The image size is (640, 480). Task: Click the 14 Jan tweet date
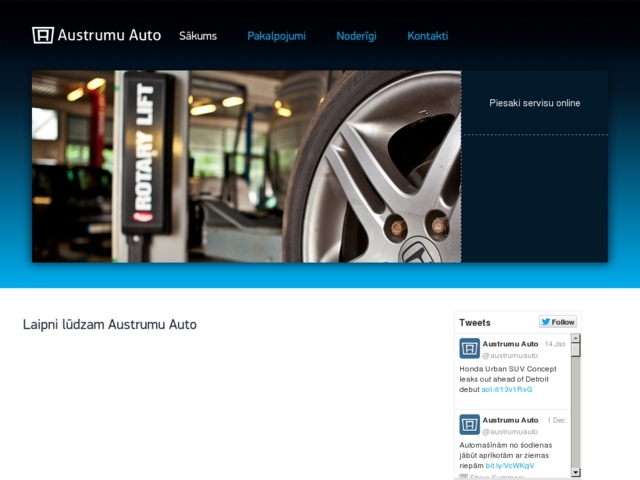[x=555, y=344]
